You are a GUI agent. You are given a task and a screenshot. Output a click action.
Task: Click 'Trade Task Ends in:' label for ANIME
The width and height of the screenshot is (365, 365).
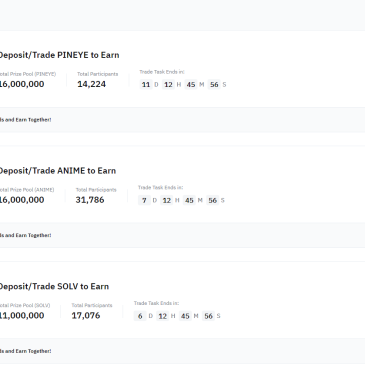coord(161,187)
